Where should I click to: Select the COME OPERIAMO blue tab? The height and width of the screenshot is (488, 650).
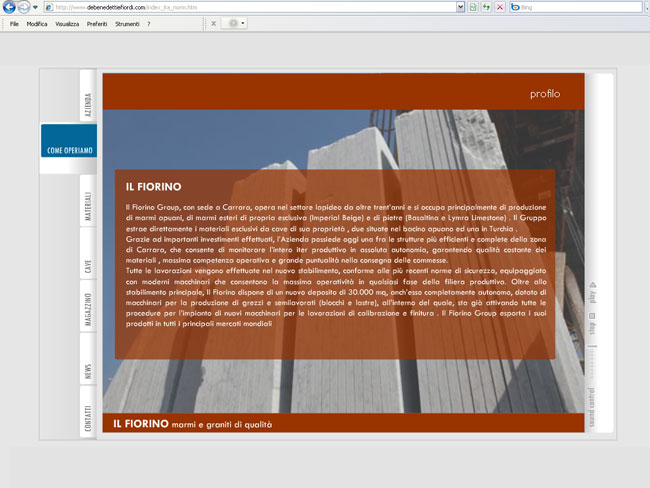point(69,141)
